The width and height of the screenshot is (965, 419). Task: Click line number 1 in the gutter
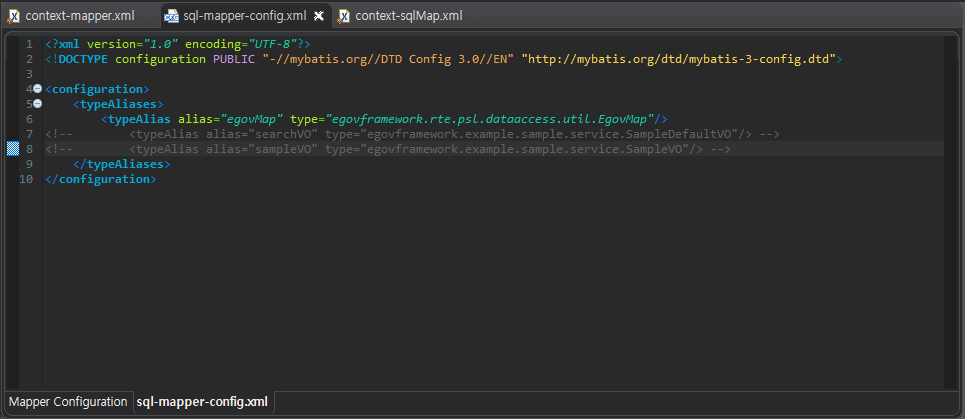[x=29, y=44]
